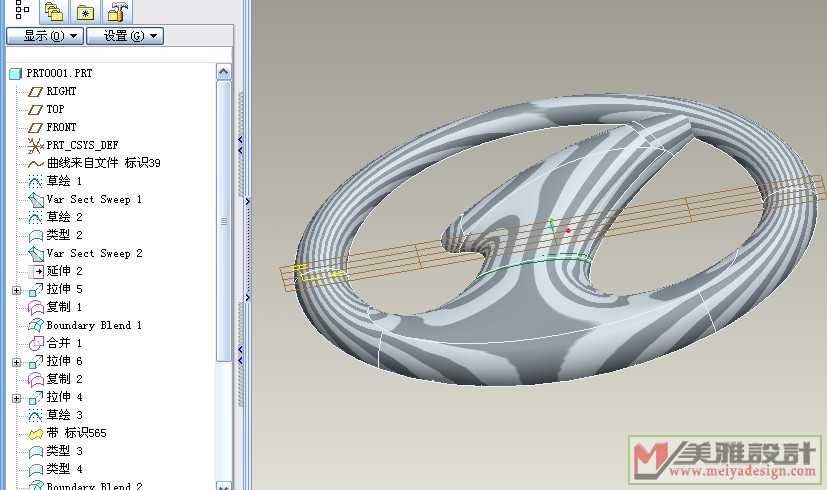Select the FRONT datum plane
827x490 pixels.
click(x=61, y=127)
